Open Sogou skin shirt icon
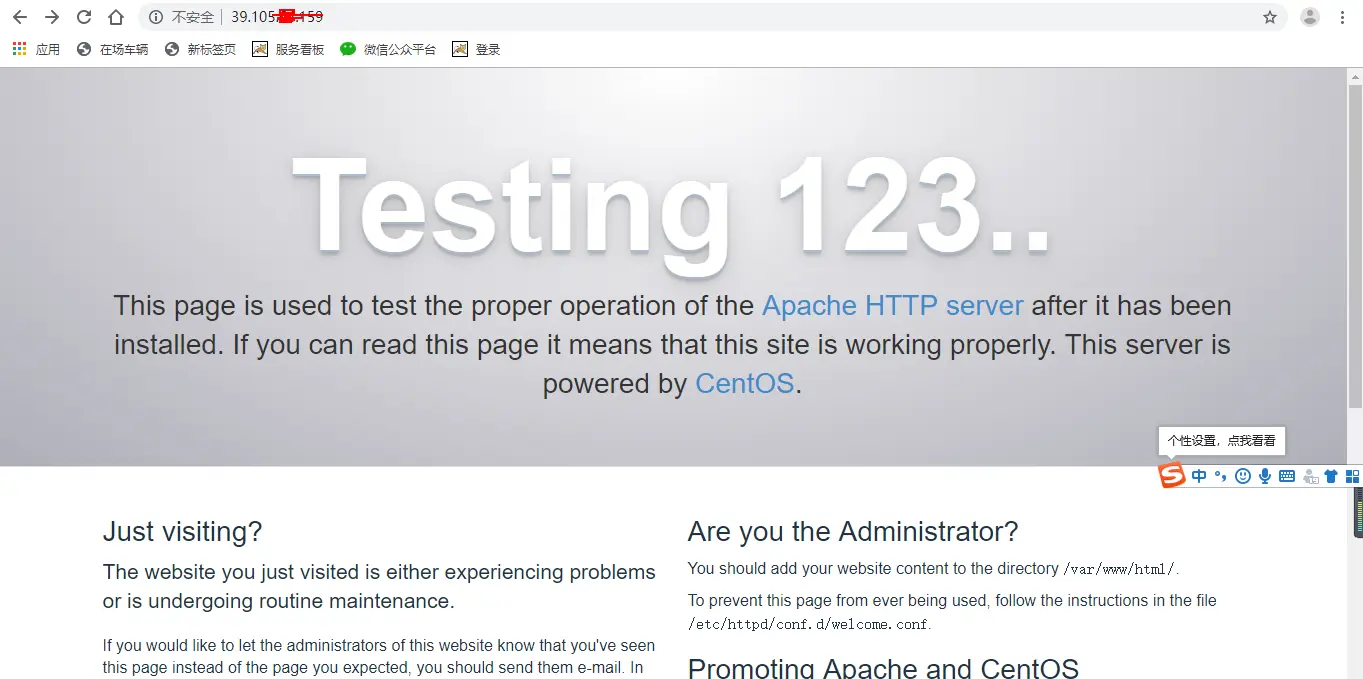The width and height of the screenshot is (1363, 679). [x=1331, y=476]
